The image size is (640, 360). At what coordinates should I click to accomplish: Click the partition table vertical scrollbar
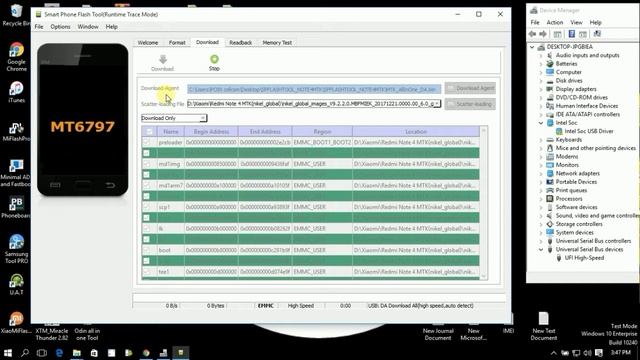484,203
